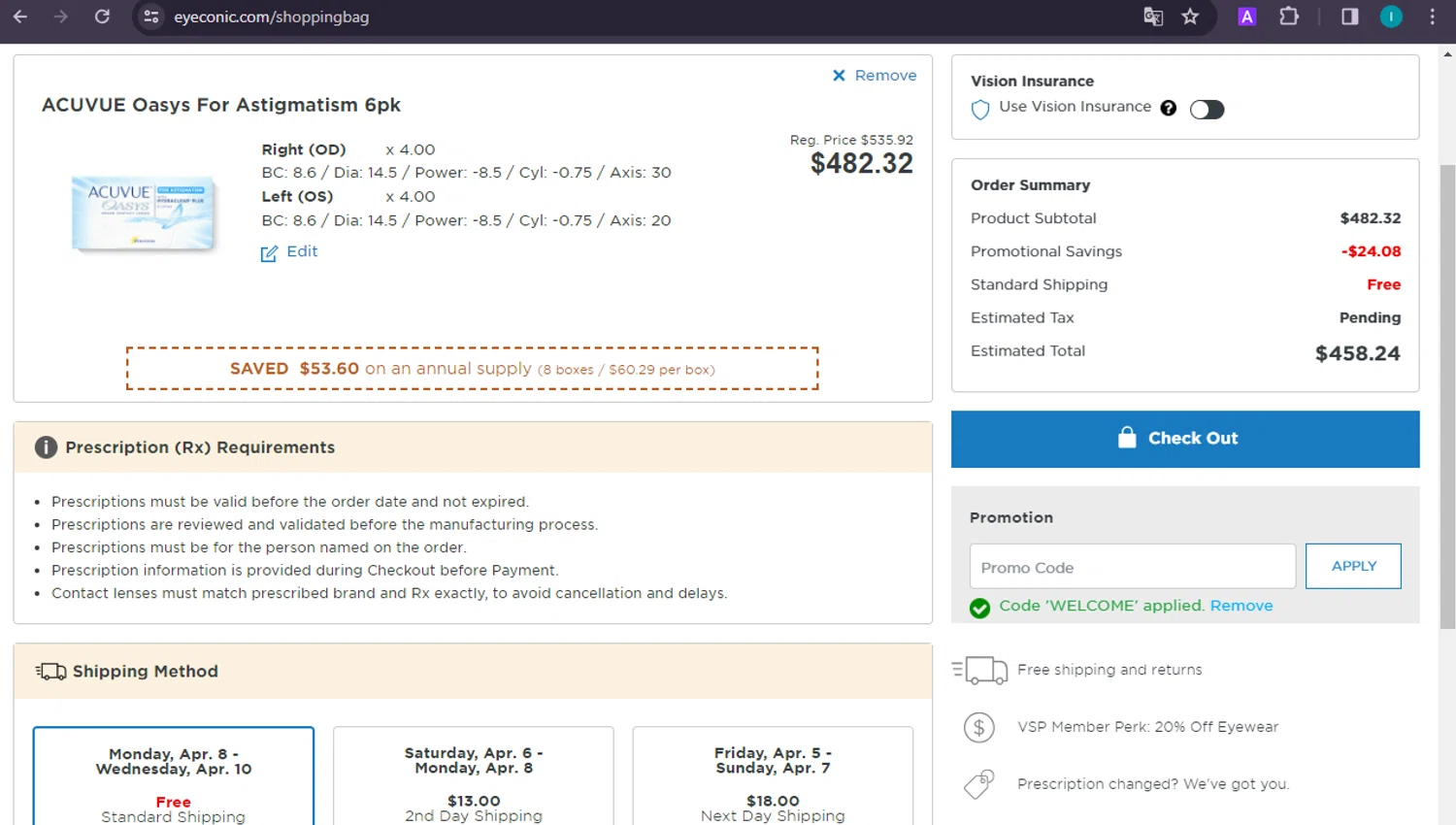Viewport: 1456px width, 825px height.
Task: Open ACUVUE Oasys For Astigmatism 6pk title
Action: click(221, 105)
